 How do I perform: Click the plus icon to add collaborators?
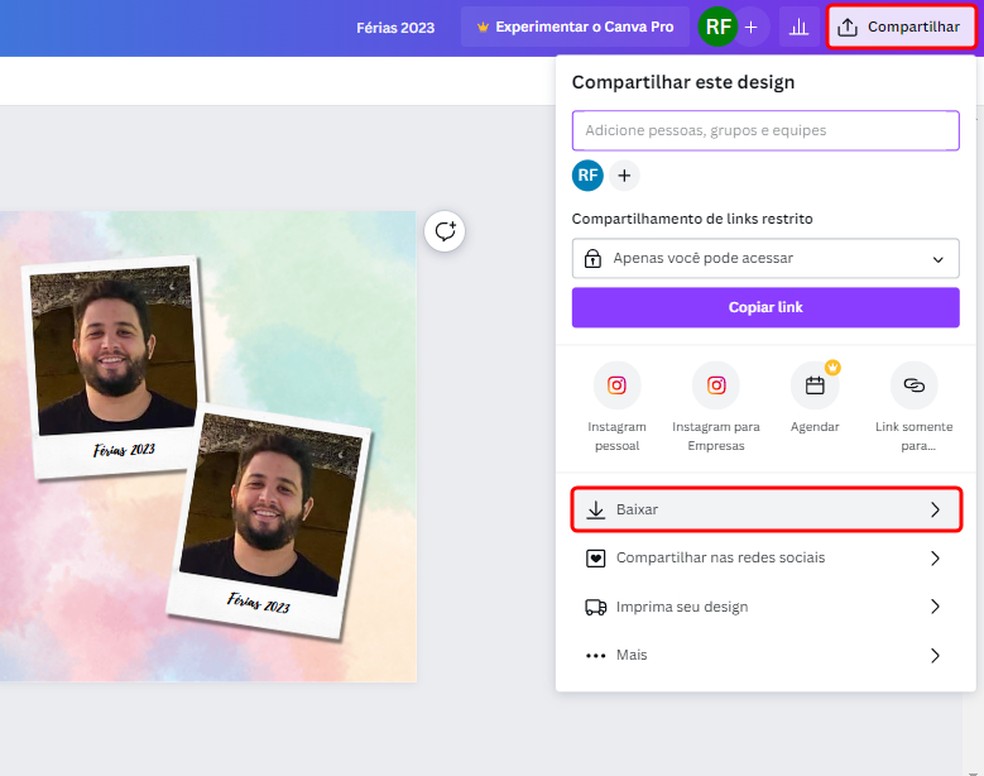(624, 175)
